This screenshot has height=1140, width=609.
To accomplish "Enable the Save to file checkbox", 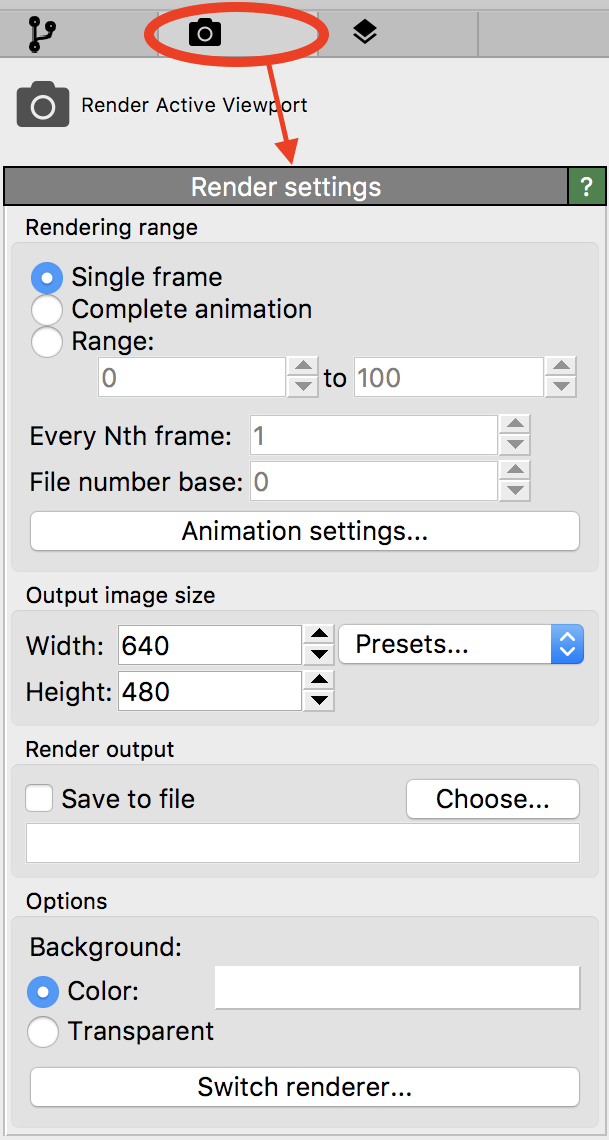I will [40, 799].
